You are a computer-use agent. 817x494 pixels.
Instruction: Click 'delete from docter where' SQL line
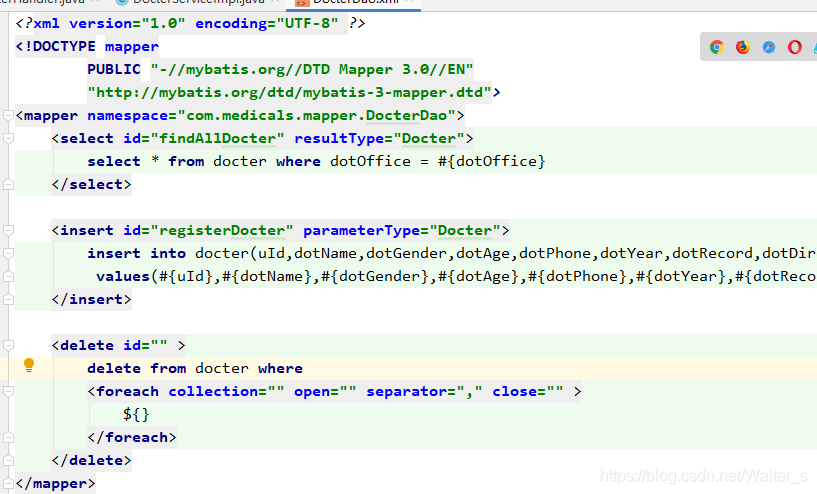click(195, 369)
